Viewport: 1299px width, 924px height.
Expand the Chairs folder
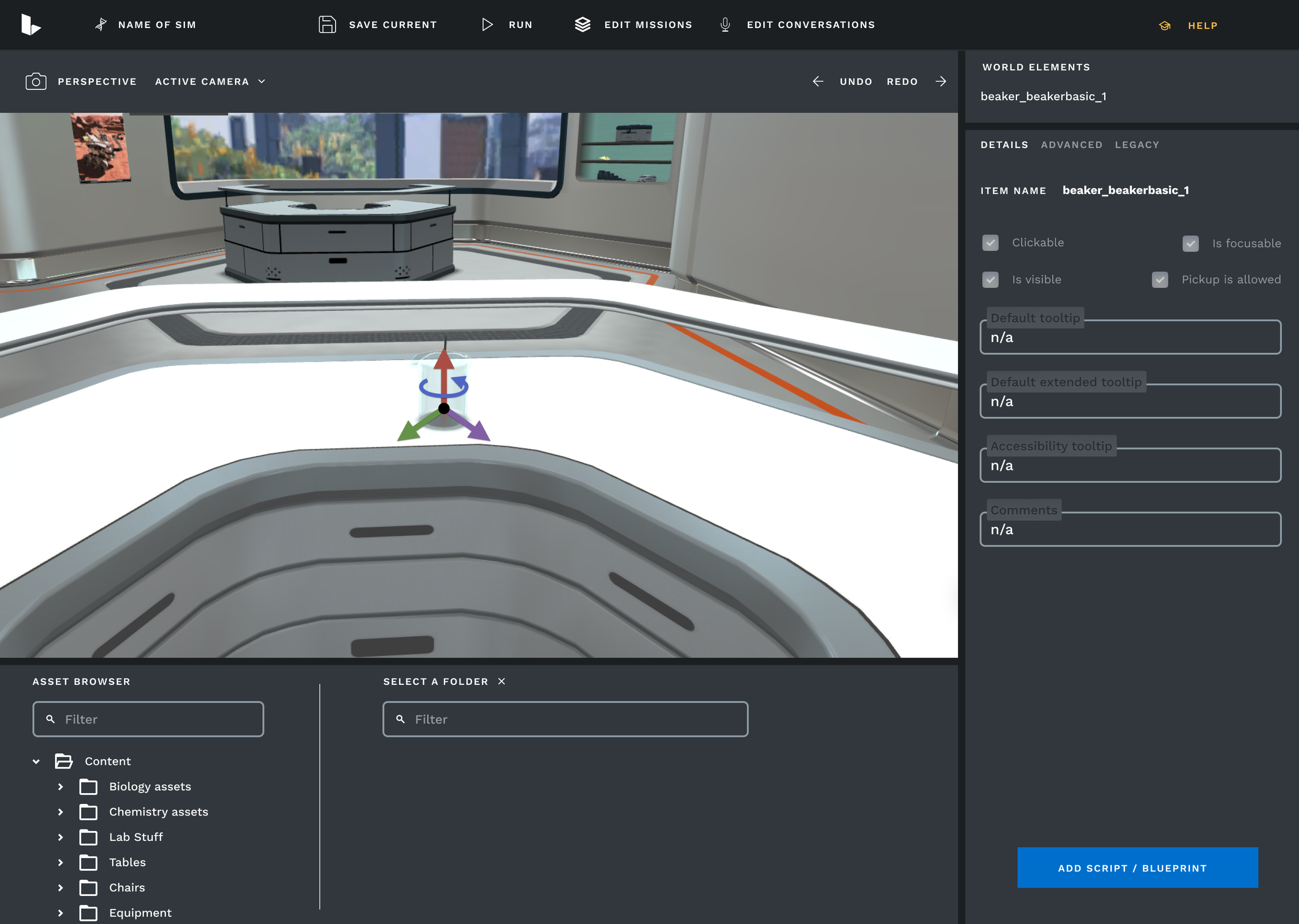pos(60,888)
